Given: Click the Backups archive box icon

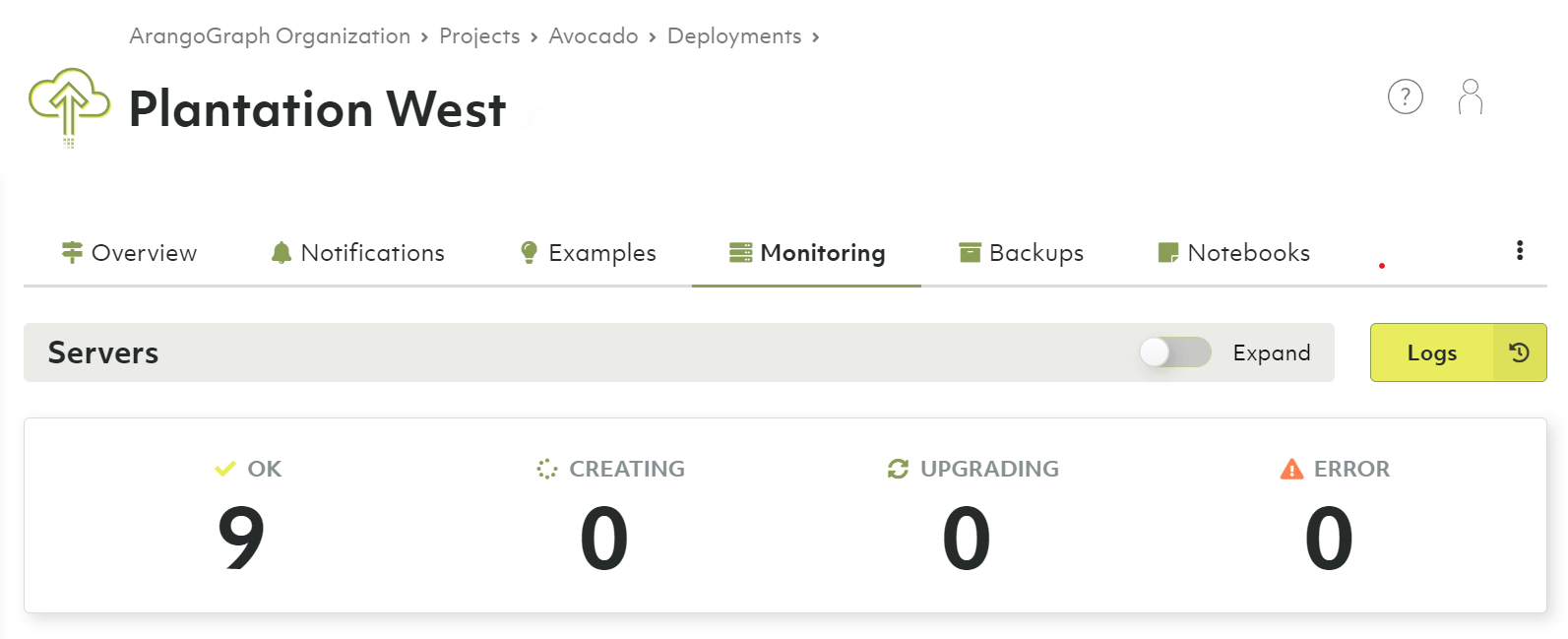Looking at the screenshot, I should [970, 253].
